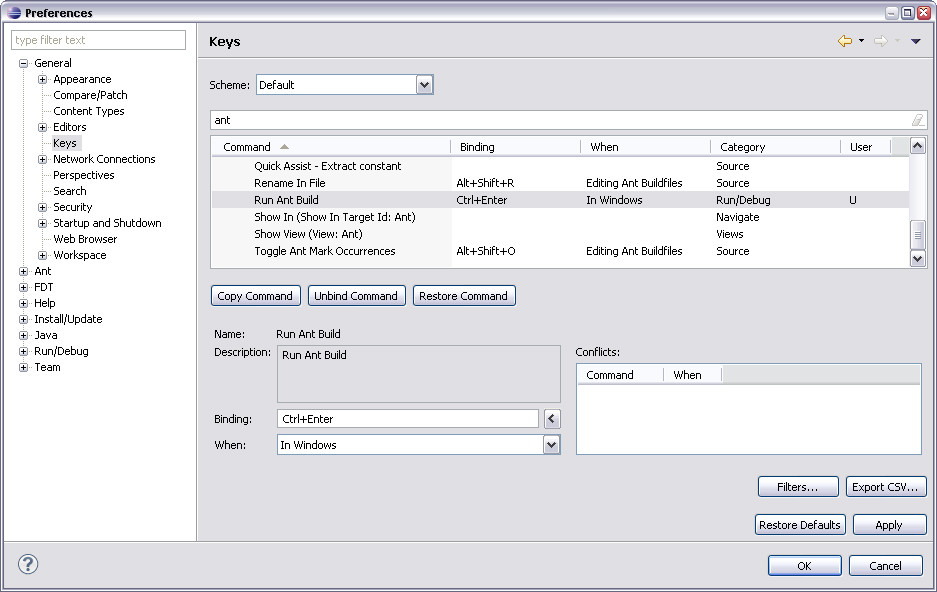The height and width of the screenshot is (592, 937).
Task: Click the Export CSV... button
Action: [886, 487]
